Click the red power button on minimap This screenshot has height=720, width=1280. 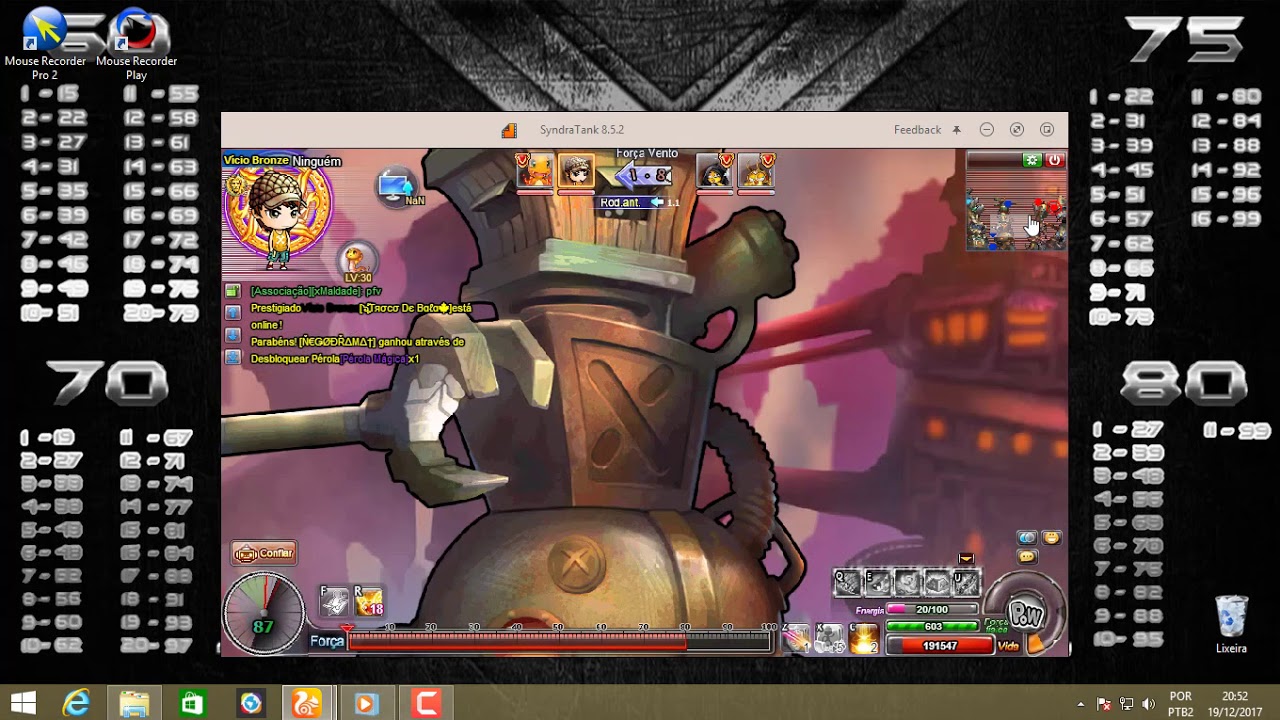(x=1054, y=160)
